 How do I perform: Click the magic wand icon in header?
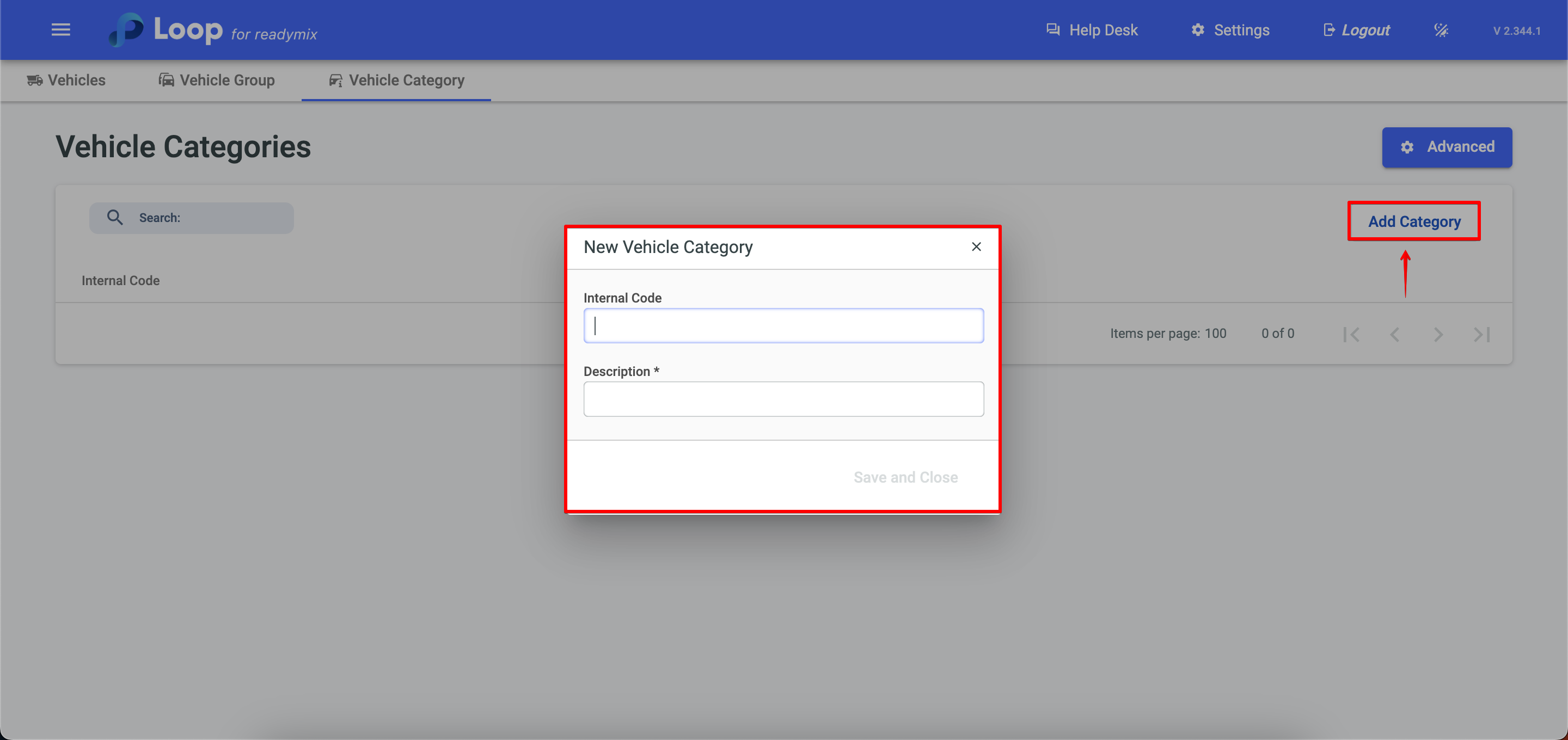pyautogui.click(x=1440, y=30)
